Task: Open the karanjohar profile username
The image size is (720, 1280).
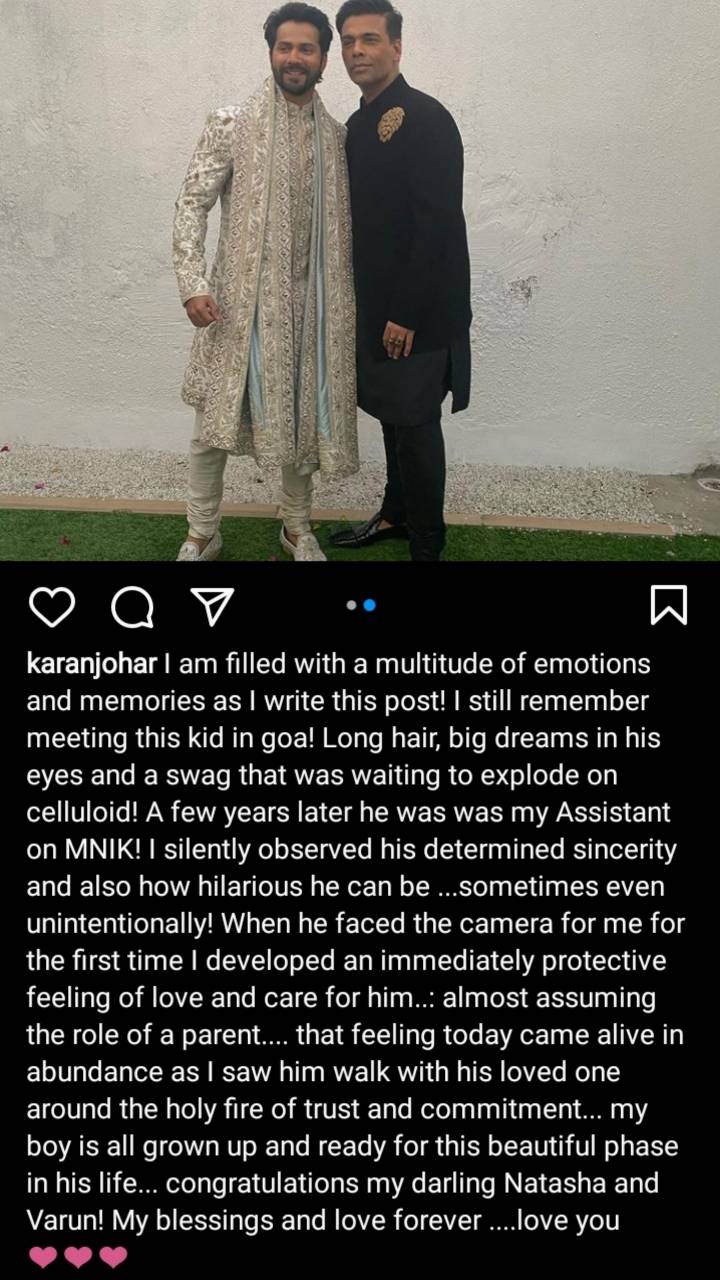Action: (x=90, y=664)
